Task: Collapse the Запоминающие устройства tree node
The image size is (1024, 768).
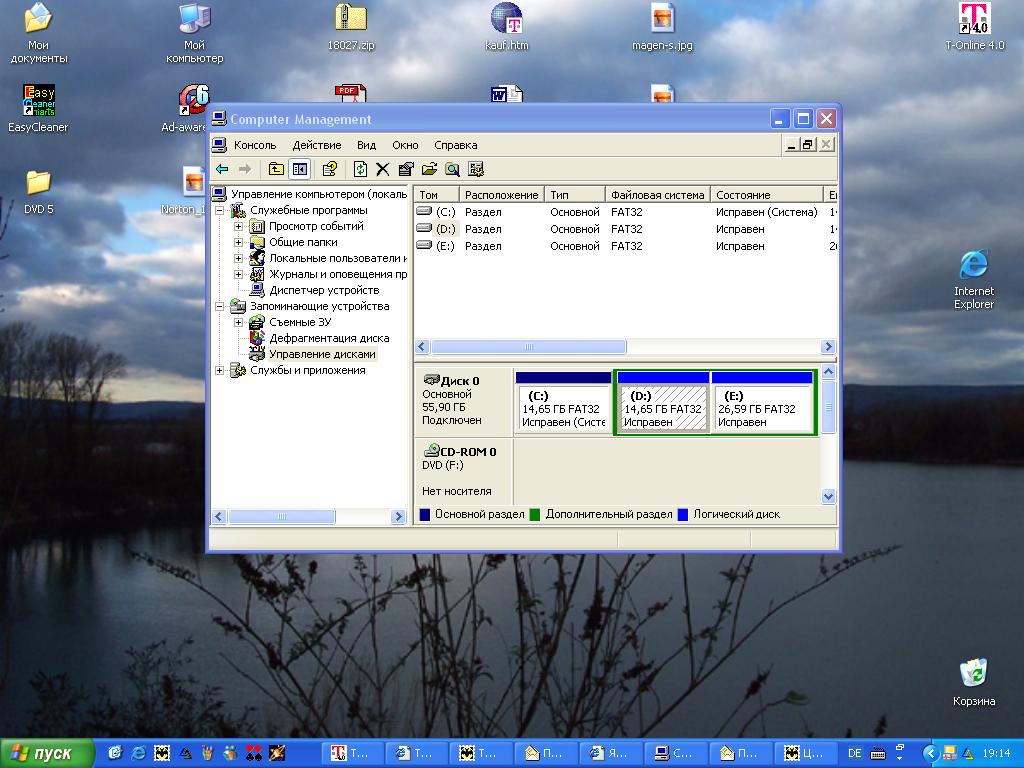Action: pos(220,307)
